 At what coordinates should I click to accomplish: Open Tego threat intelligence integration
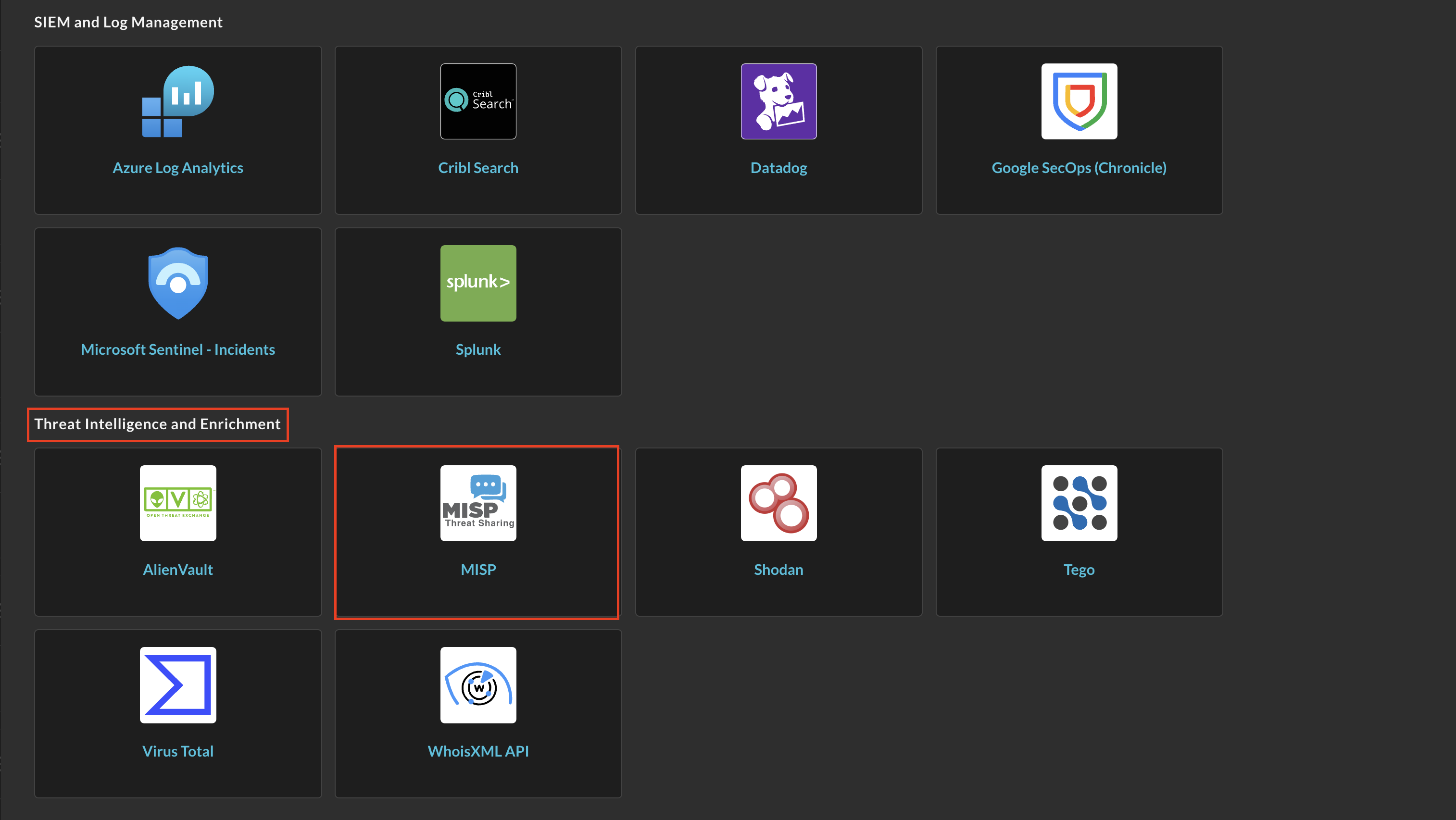[1078, 530]
